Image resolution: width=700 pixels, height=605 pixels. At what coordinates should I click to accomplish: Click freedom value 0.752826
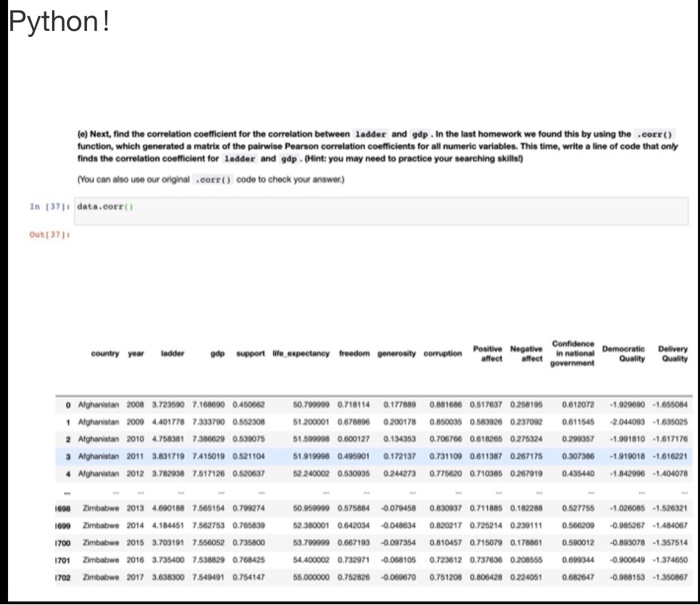pyautogui.click(x=354, y=577)
